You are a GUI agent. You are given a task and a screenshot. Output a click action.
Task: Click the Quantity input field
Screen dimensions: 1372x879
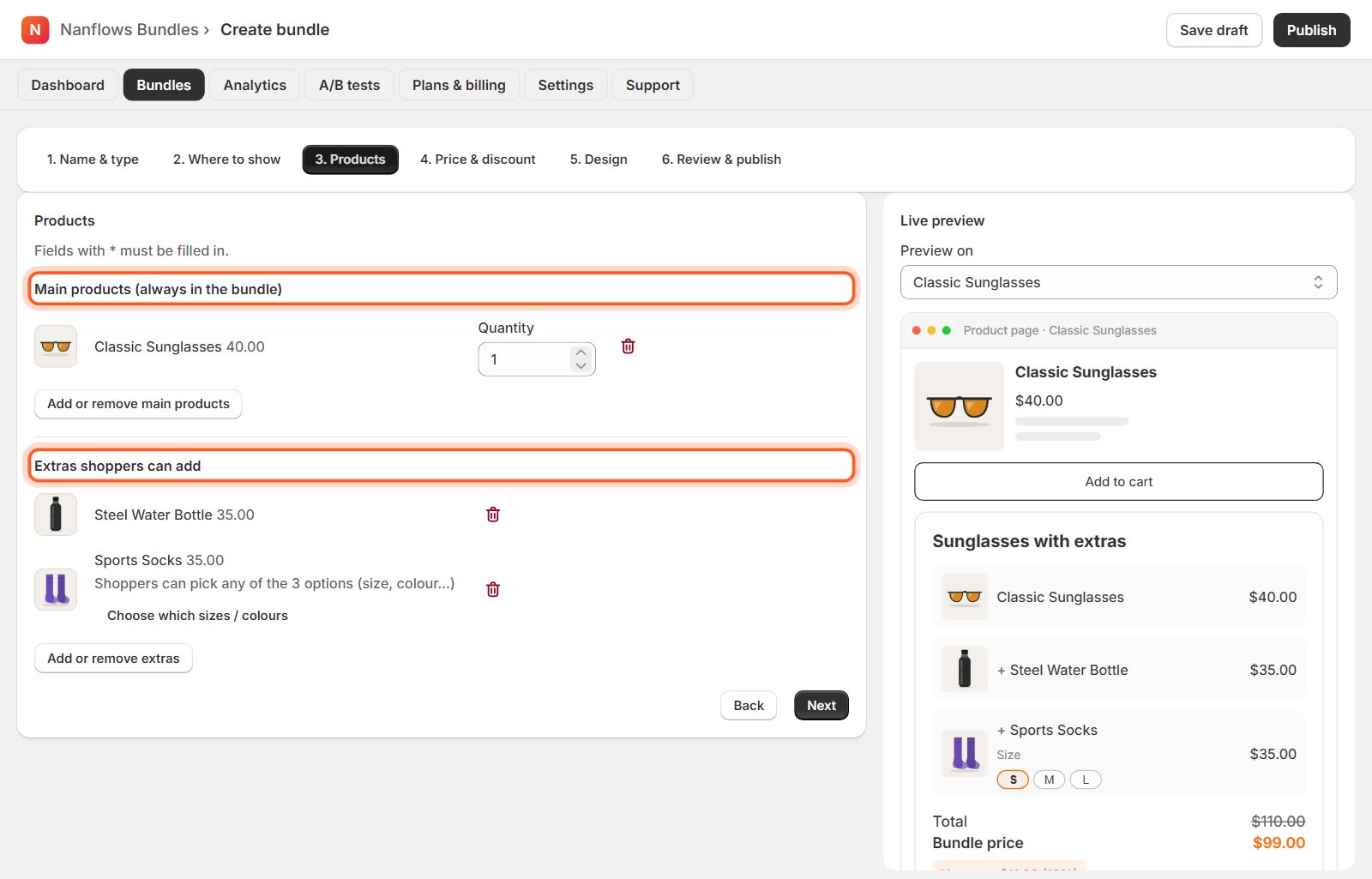536,359
